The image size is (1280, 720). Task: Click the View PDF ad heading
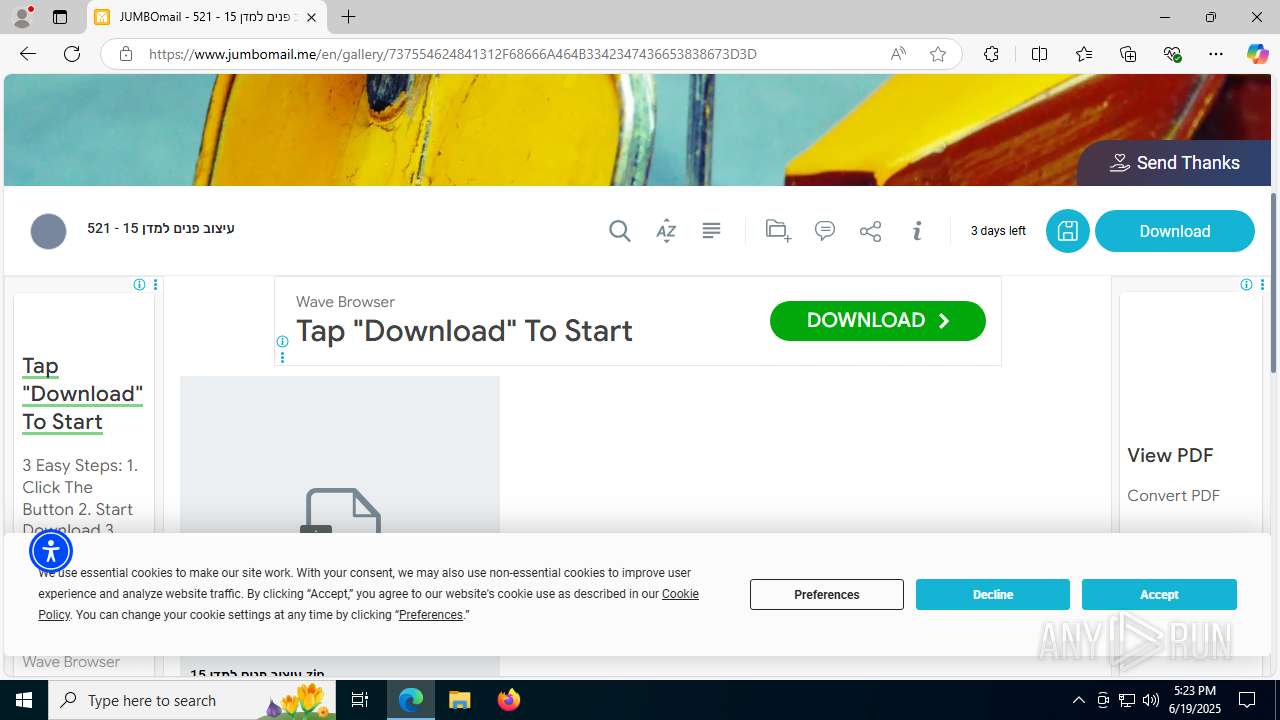click(1170, 455)
